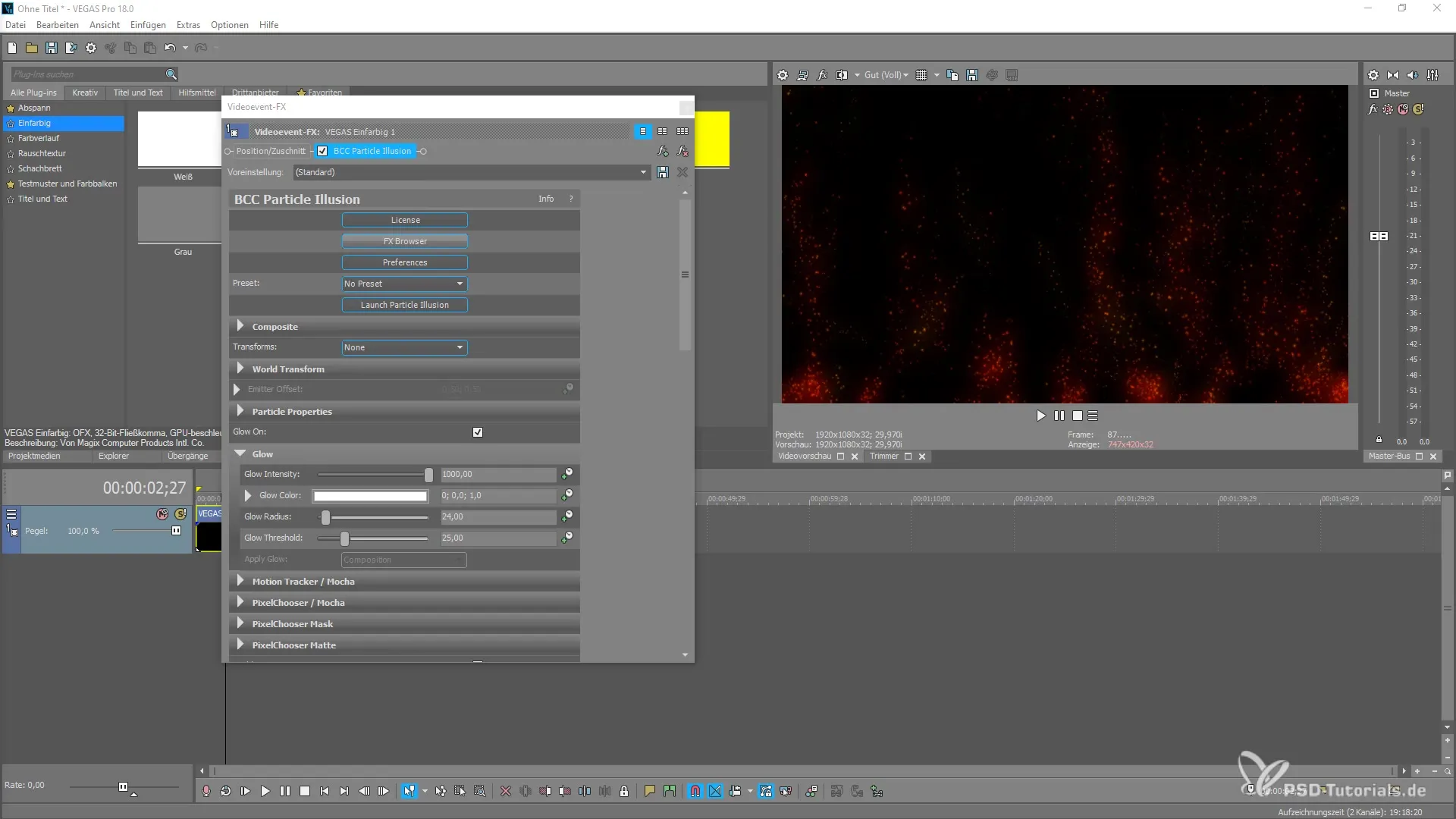Click the Info link in BCC header
The height and width of the screenshot is (819, 1456).
(x=546, y=199)
